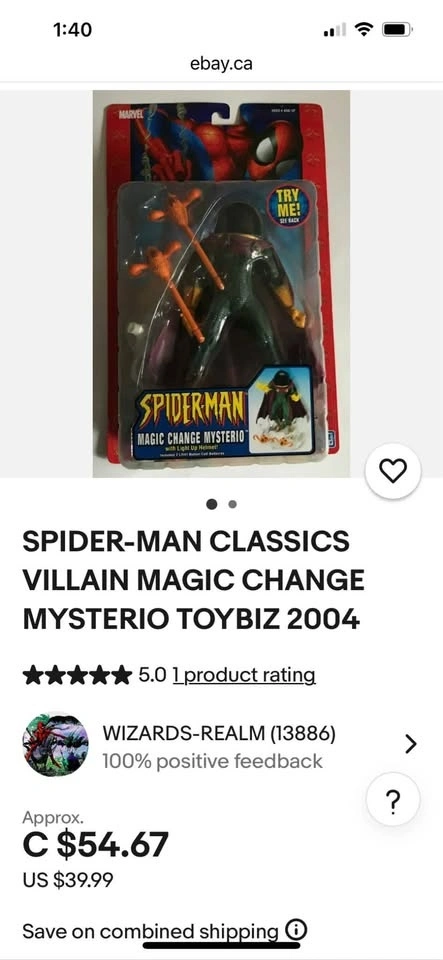Select the second image pagination dot
This screenshot has width=443, height=960.
pyautogui.click(x=232, y=504)
